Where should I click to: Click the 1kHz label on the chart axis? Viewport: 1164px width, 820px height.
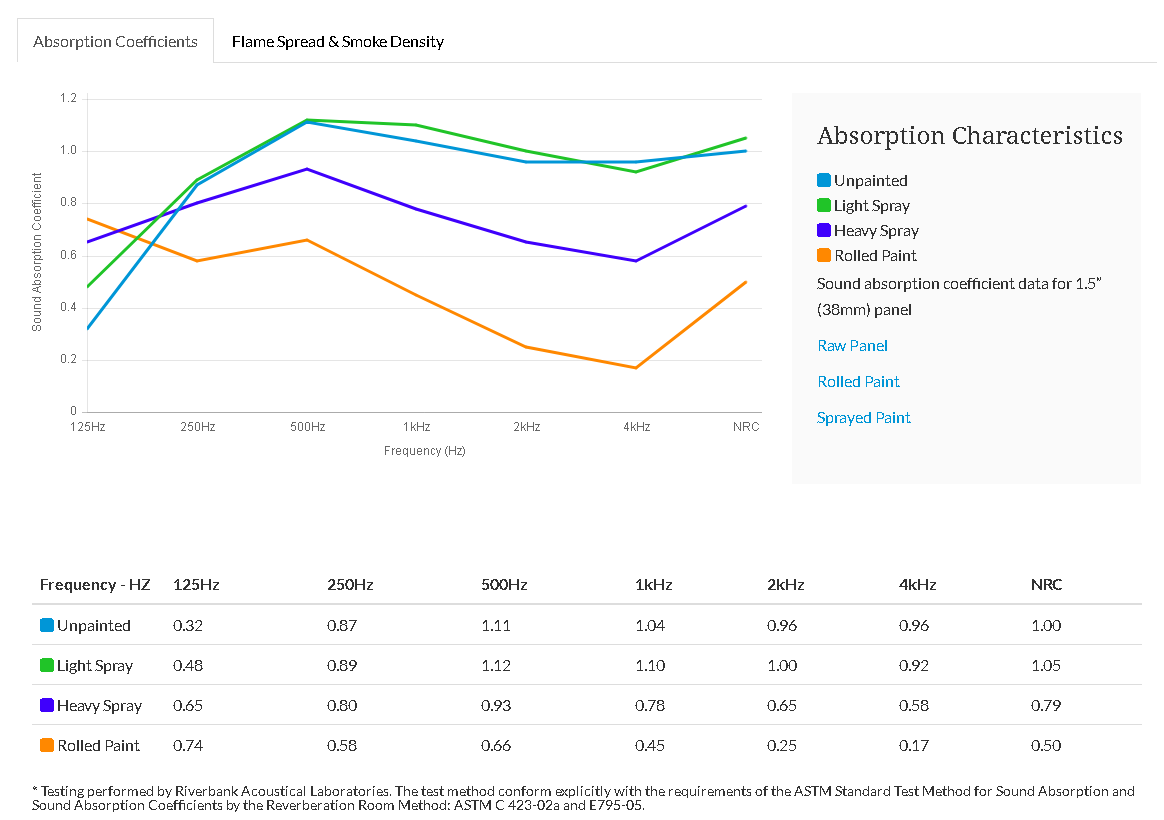tap(417, 427)
